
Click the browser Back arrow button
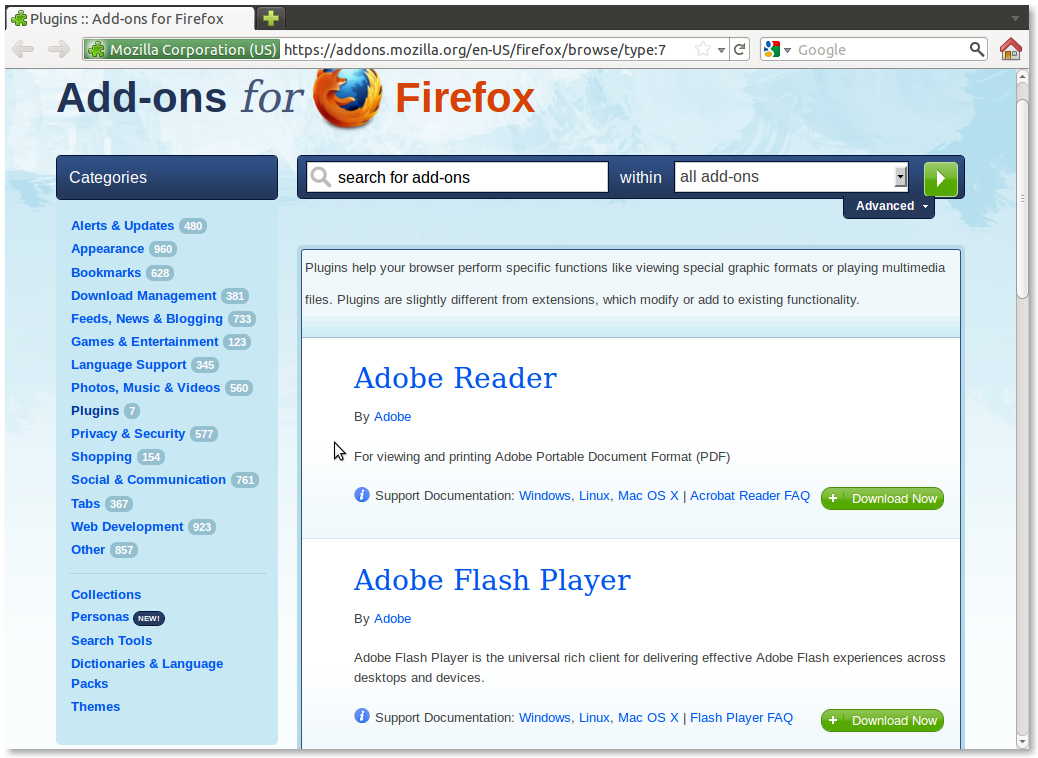[x=23, y=49]
